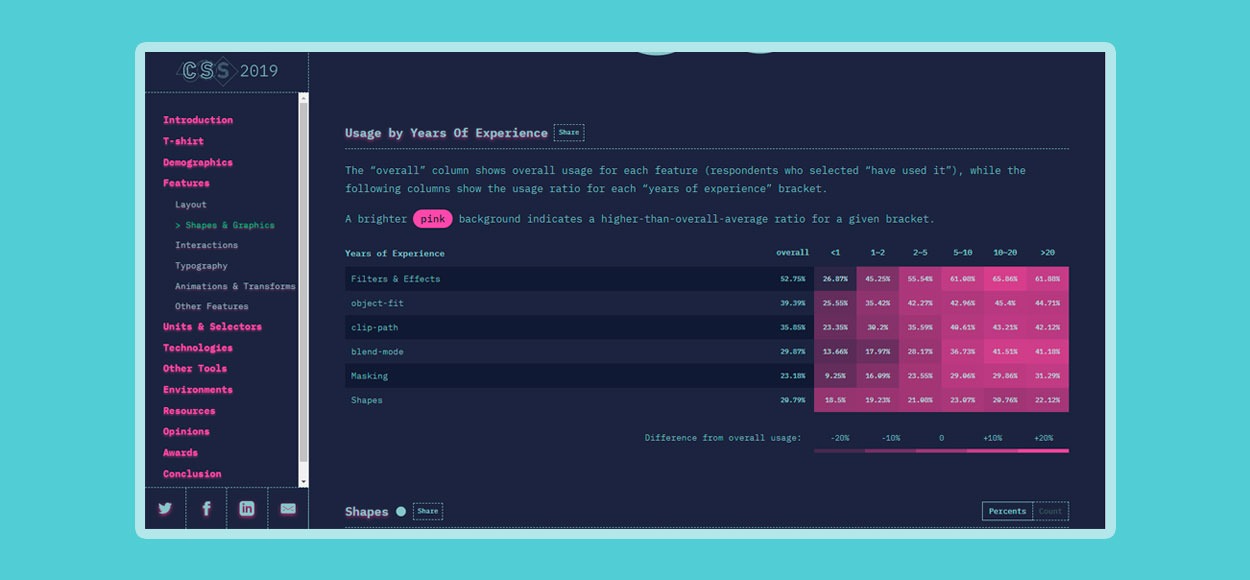
Task: Select Features in the sidebar
Action: click(186, 183)
